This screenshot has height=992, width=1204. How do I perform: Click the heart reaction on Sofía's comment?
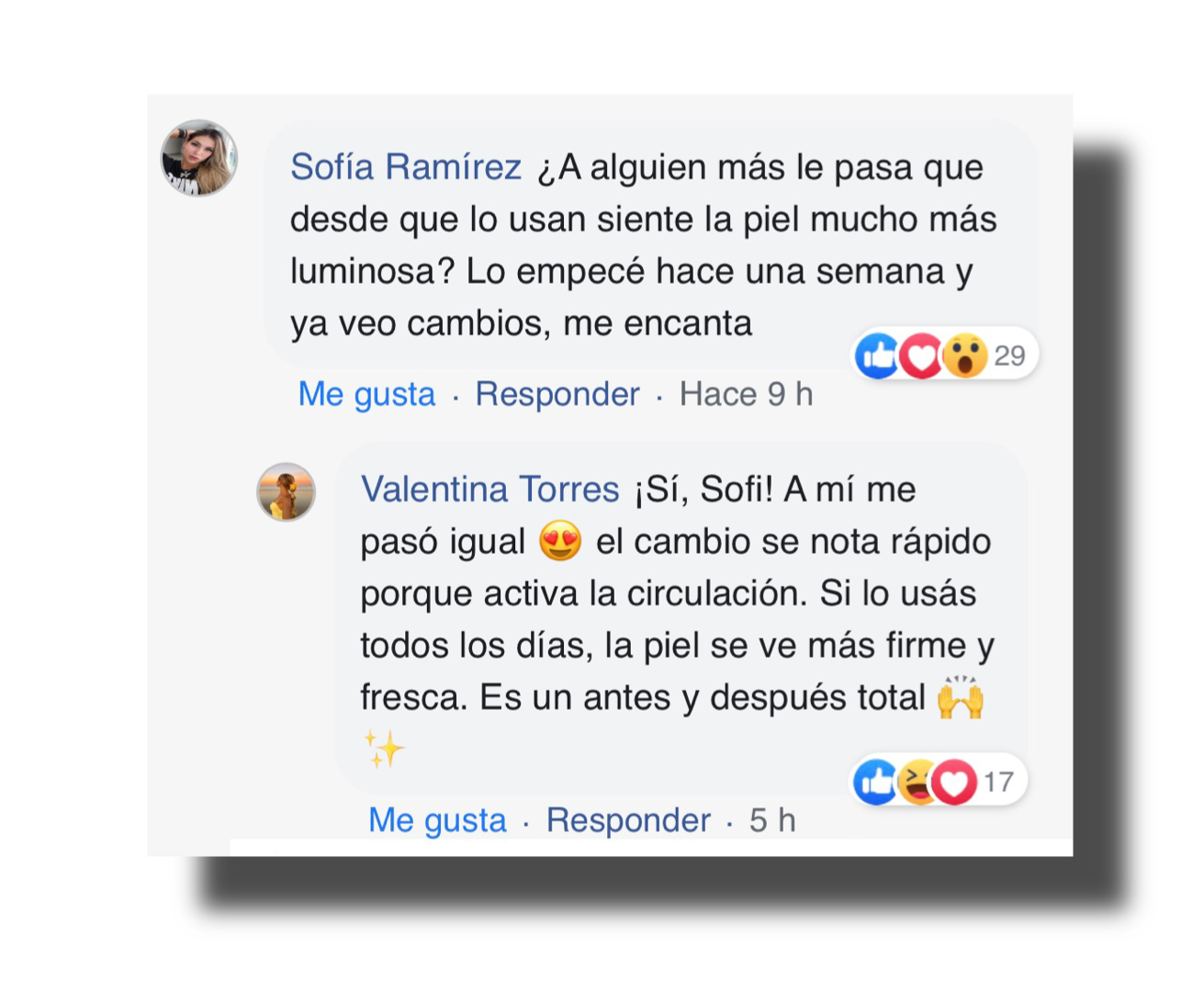(921, 355)
